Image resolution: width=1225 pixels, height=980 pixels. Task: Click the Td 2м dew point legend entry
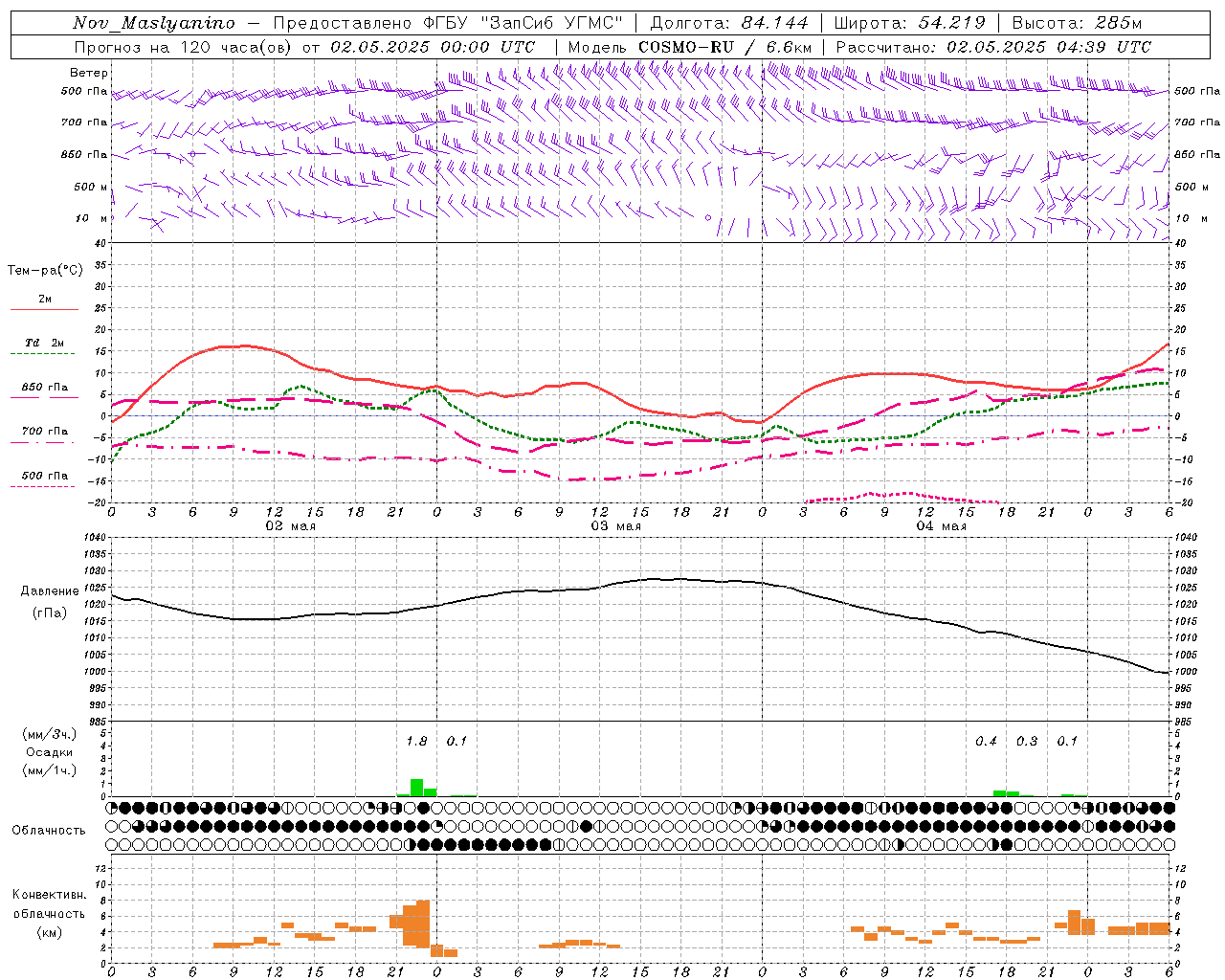pyautogui.click(x=45, y=343)
